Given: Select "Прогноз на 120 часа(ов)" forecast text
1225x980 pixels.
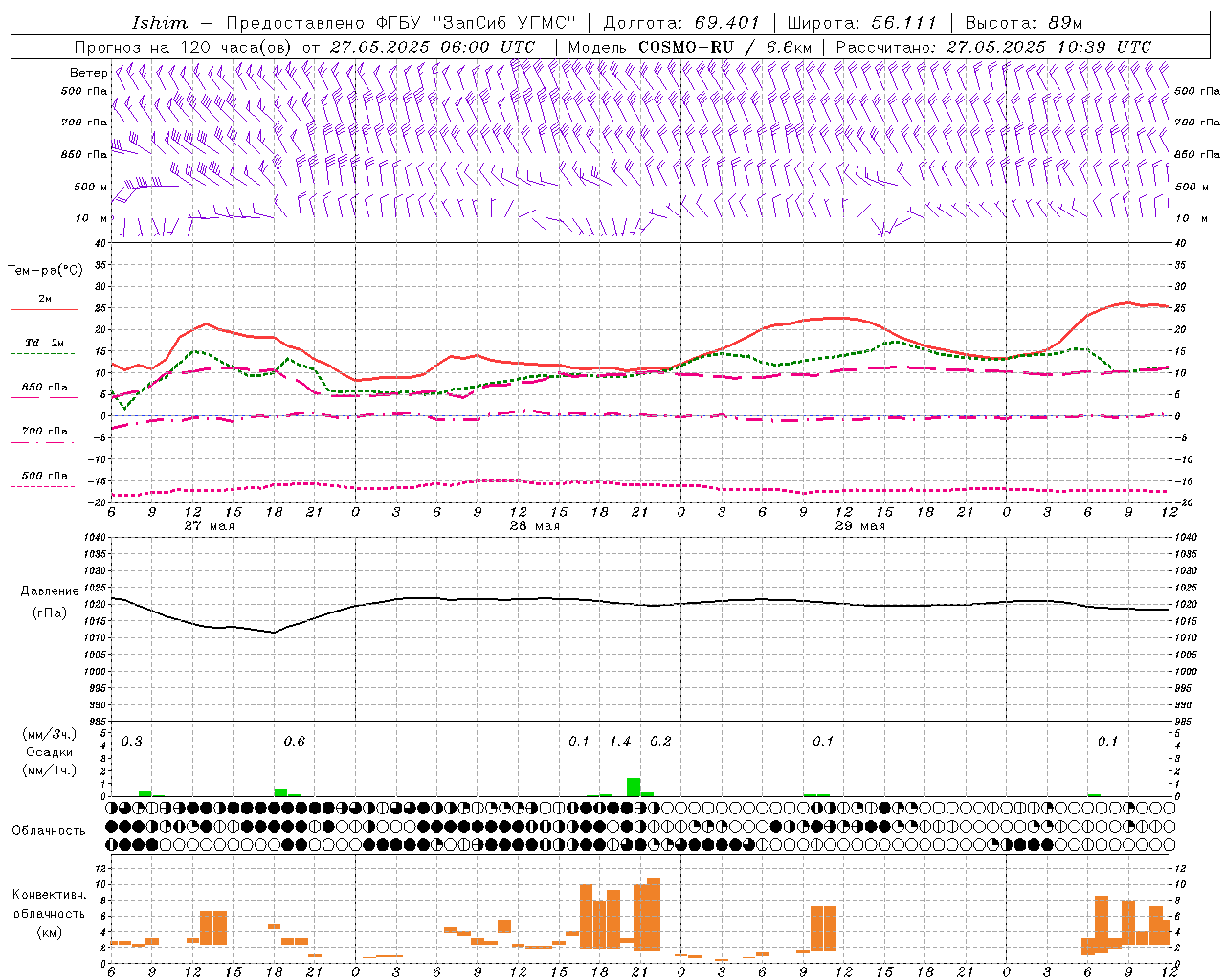Looking at the screenshot, I should pos(185,47).
